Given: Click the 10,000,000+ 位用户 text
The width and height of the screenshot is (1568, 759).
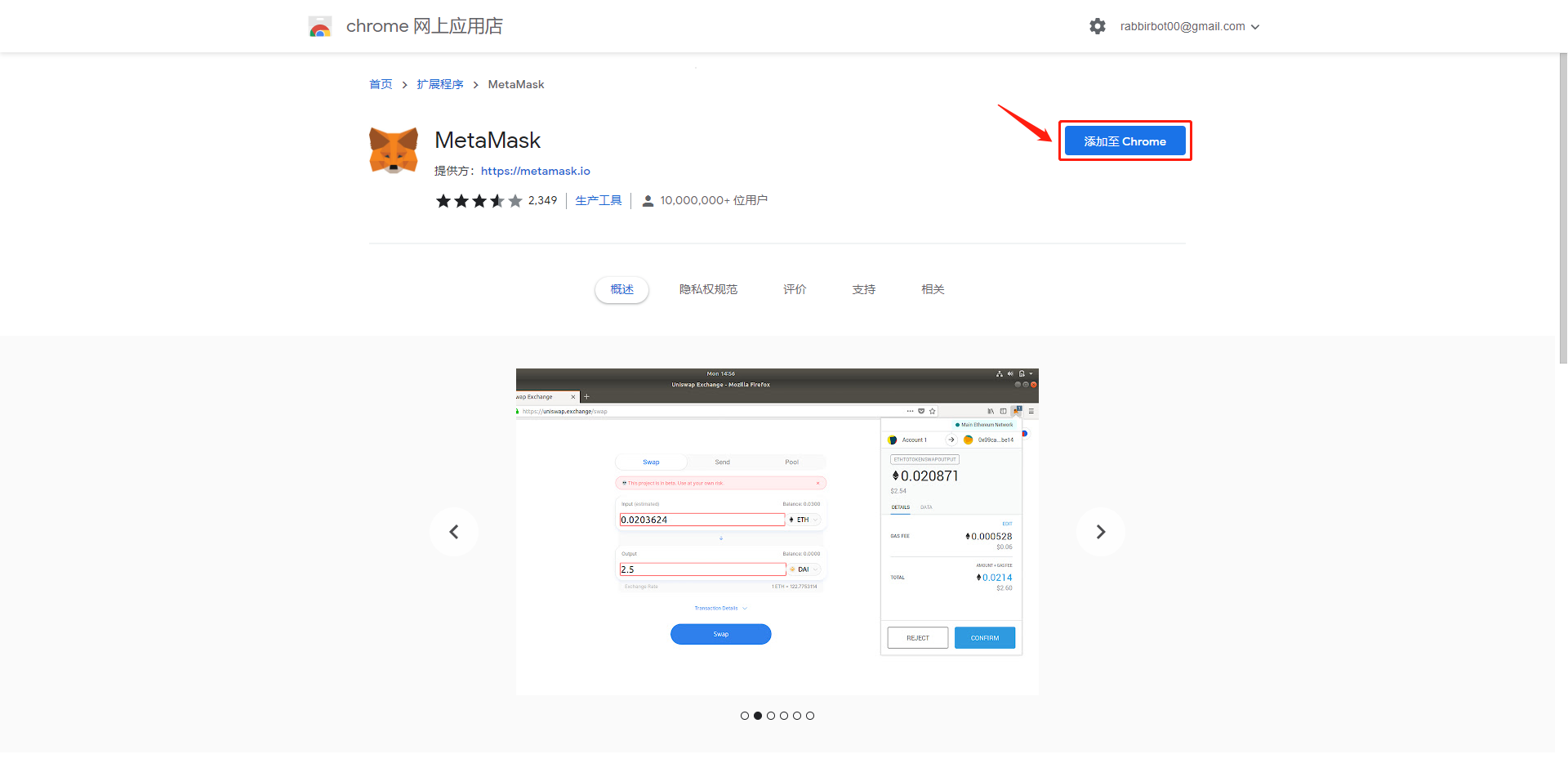Looking at the screenshot, I should coord(714,200).
